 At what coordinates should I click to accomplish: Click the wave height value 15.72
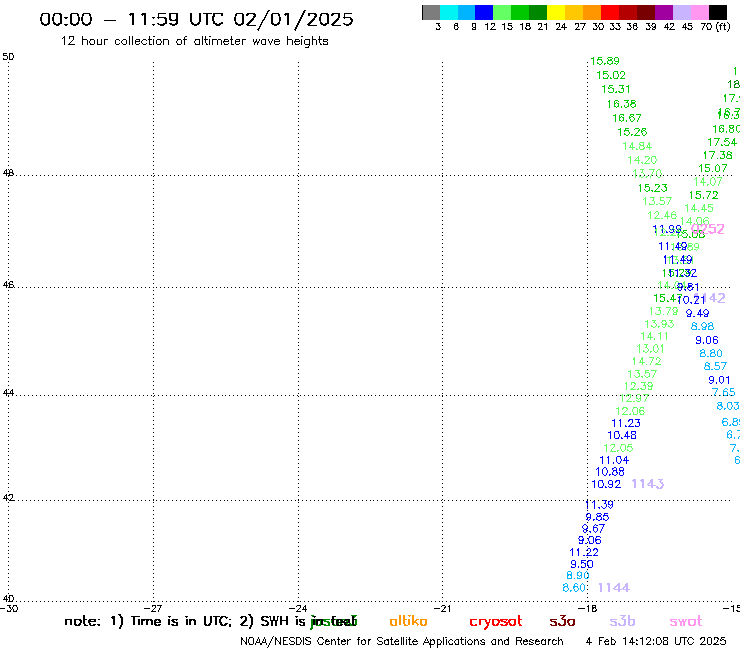click(x=703, y=195)
